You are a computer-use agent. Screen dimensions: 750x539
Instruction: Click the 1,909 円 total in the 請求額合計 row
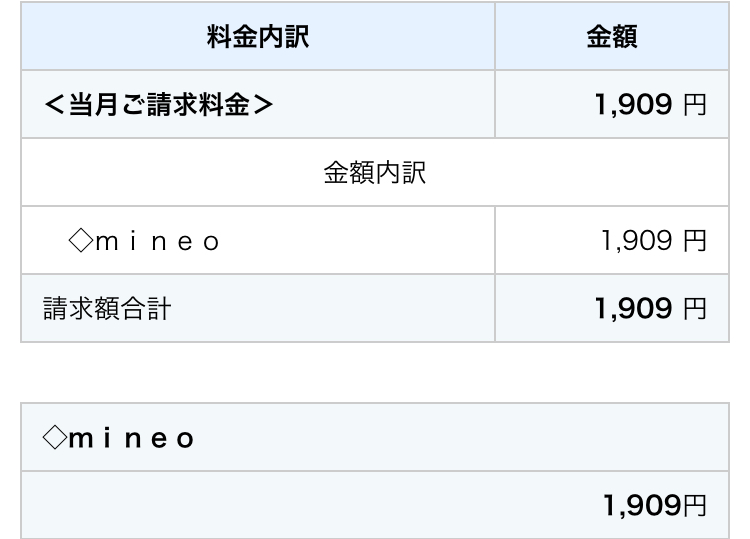(x=650, y=308)
